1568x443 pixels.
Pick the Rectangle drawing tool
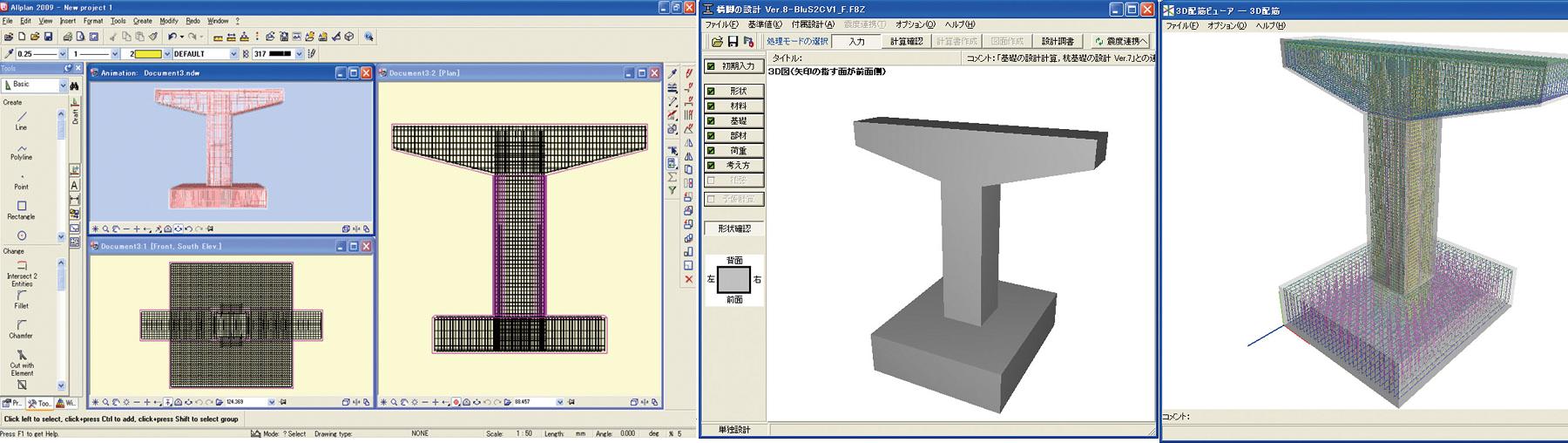21,208
